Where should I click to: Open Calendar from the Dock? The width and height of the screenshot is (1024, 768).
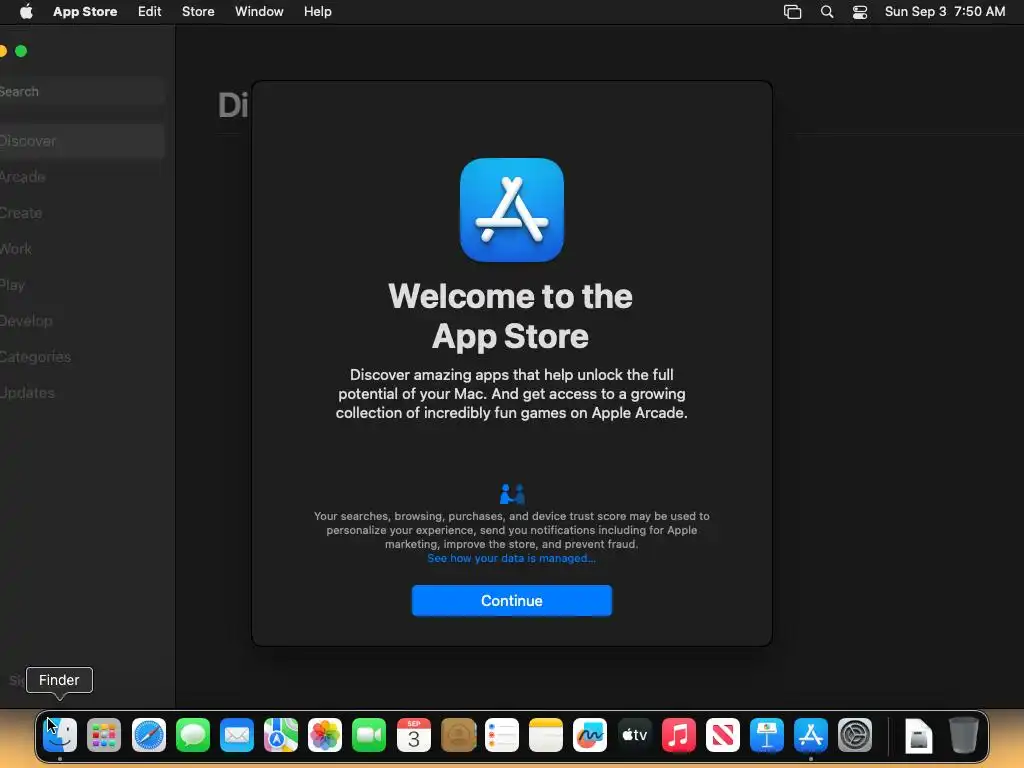[414, 735]
